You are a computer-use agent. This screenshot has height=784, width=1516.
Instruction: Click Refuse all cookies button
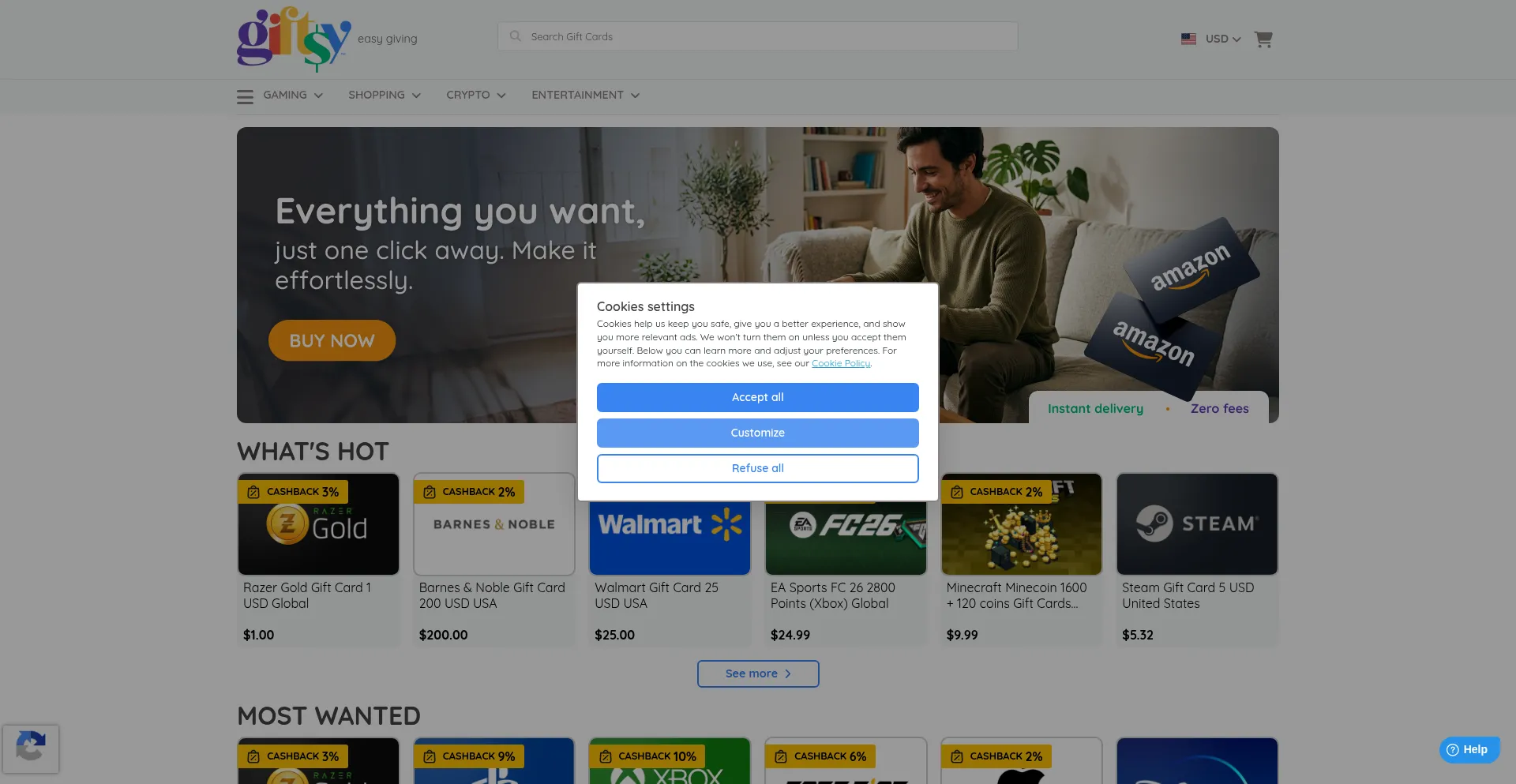(758, 468)
